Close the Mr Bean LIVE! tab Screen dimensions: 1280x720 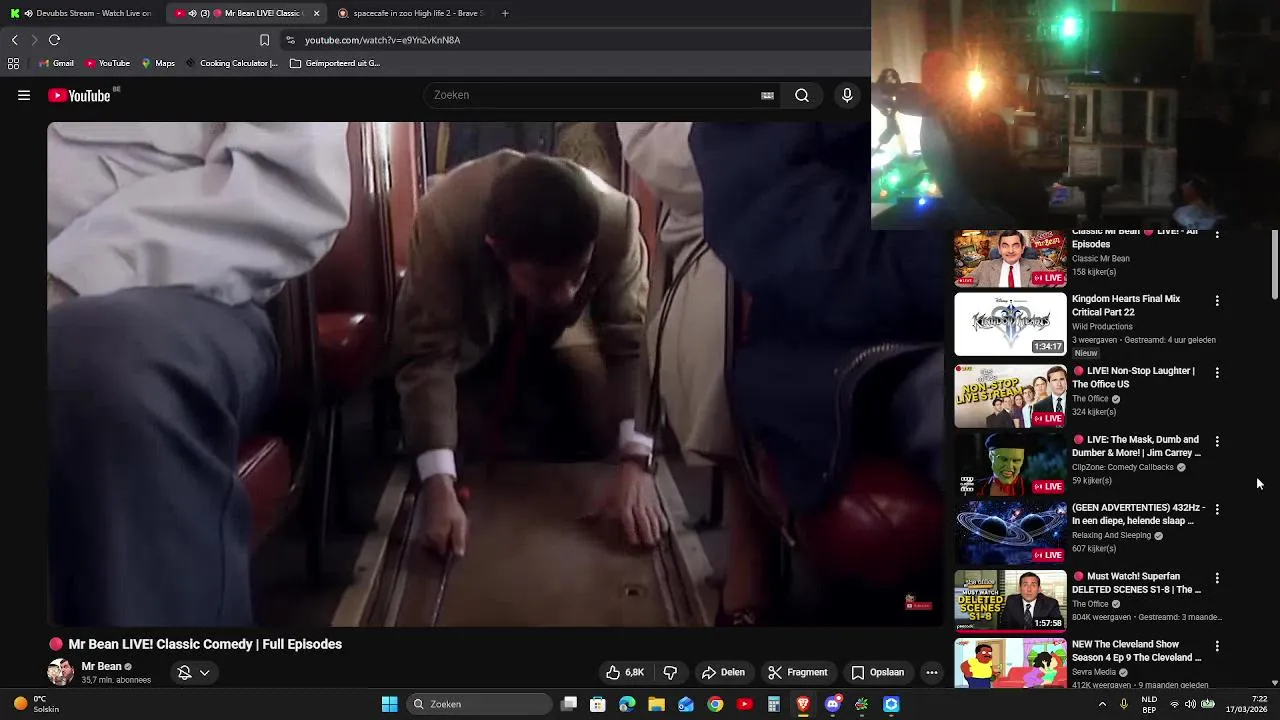pyautogui.click(x=317, y=13)
